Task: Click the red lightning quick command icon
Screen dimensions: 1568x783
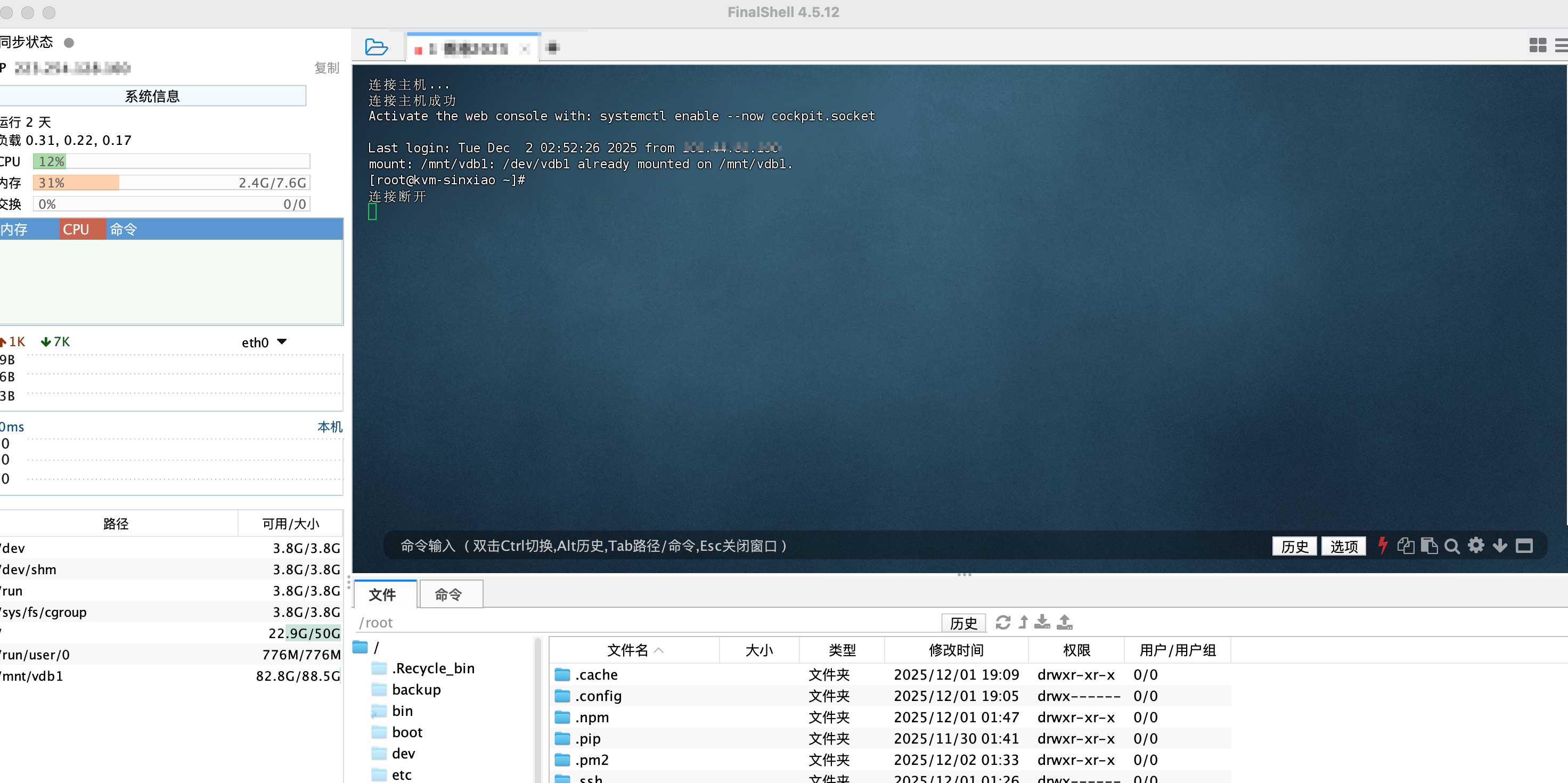Action: [1382, 545]
